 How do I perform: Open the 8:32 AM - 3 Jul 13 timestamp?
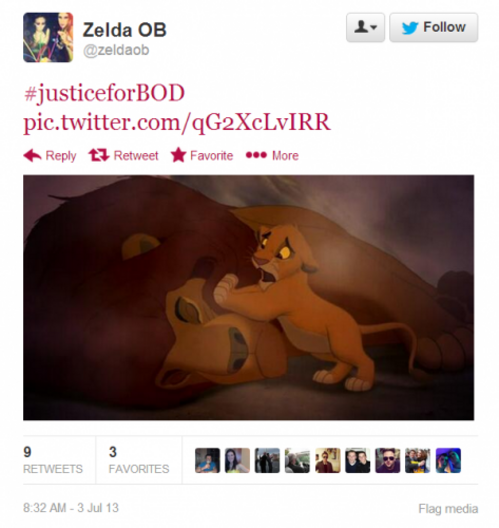[71, 508]
